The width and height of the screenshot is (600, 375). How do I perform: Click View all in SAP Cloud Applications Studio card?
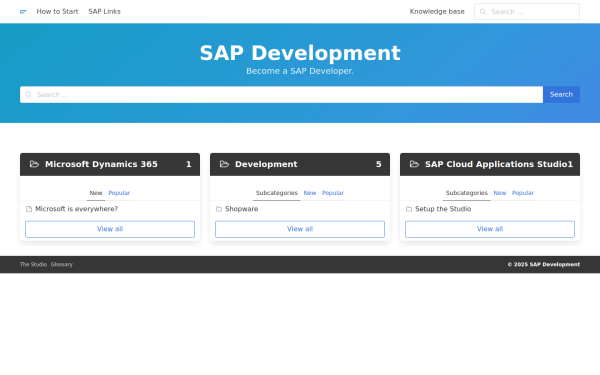coord(490,229)
